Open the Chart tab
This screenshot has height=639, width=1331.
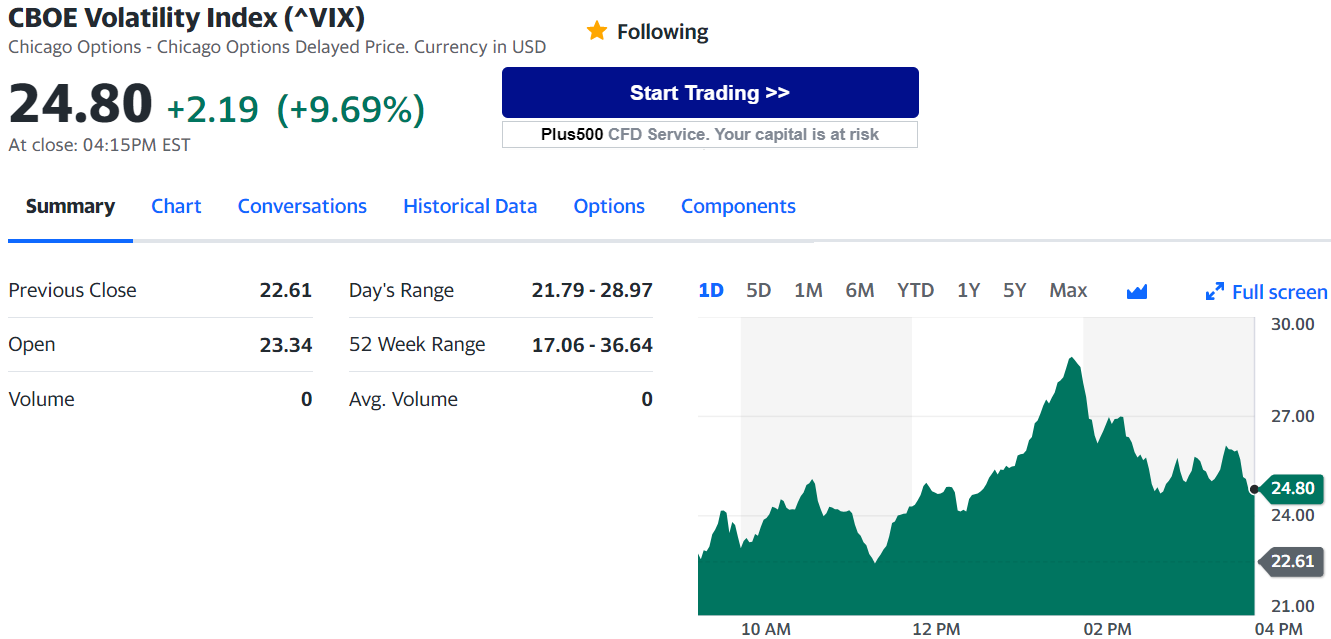click(x=176, y=206)
